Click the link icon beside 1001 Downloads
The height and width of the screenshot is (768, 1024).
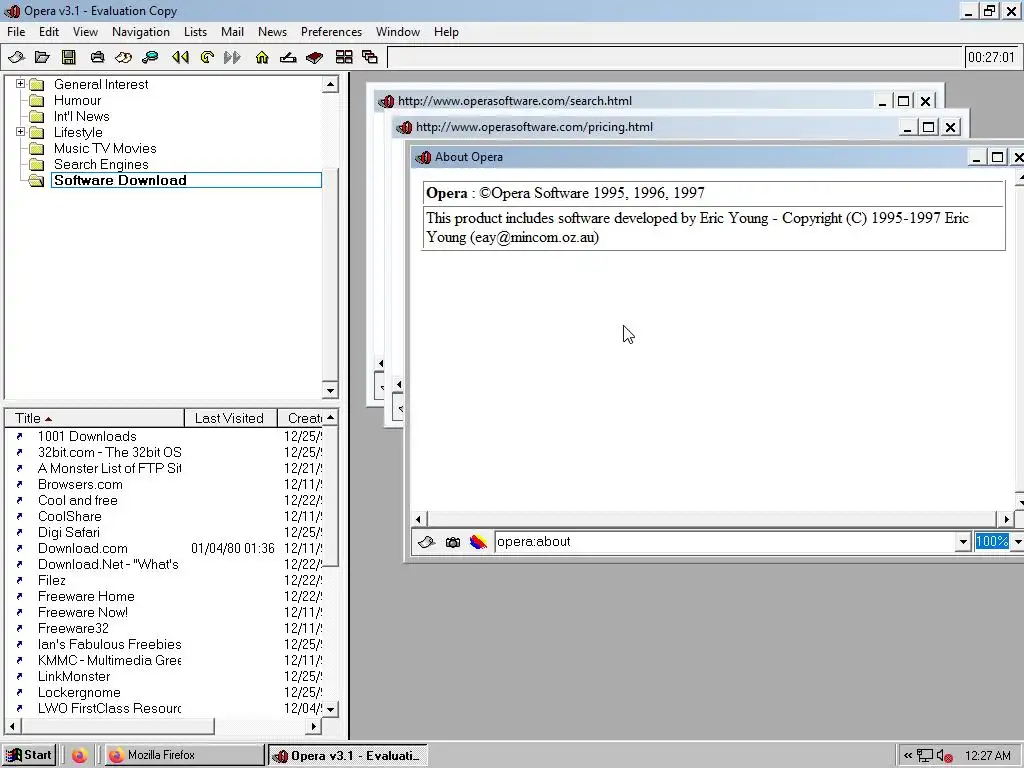(x=20, y=436)
